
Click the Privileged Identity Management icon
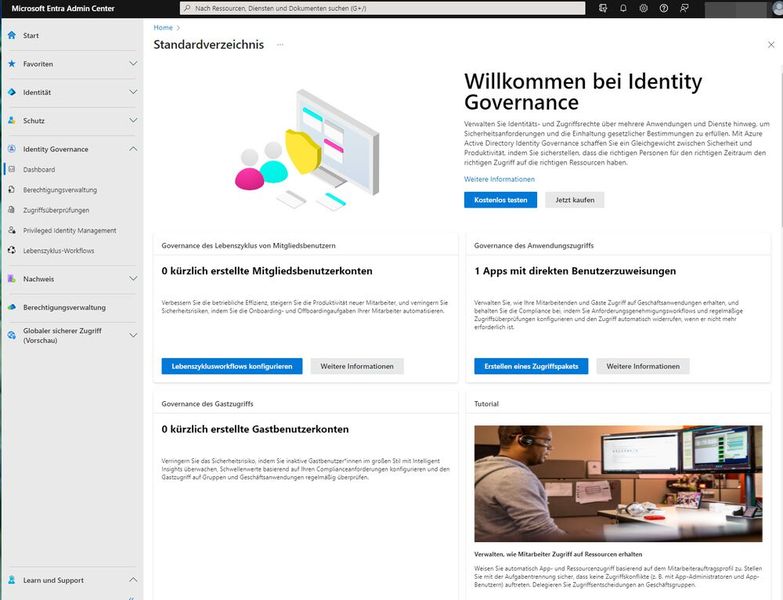pos(12,230)
